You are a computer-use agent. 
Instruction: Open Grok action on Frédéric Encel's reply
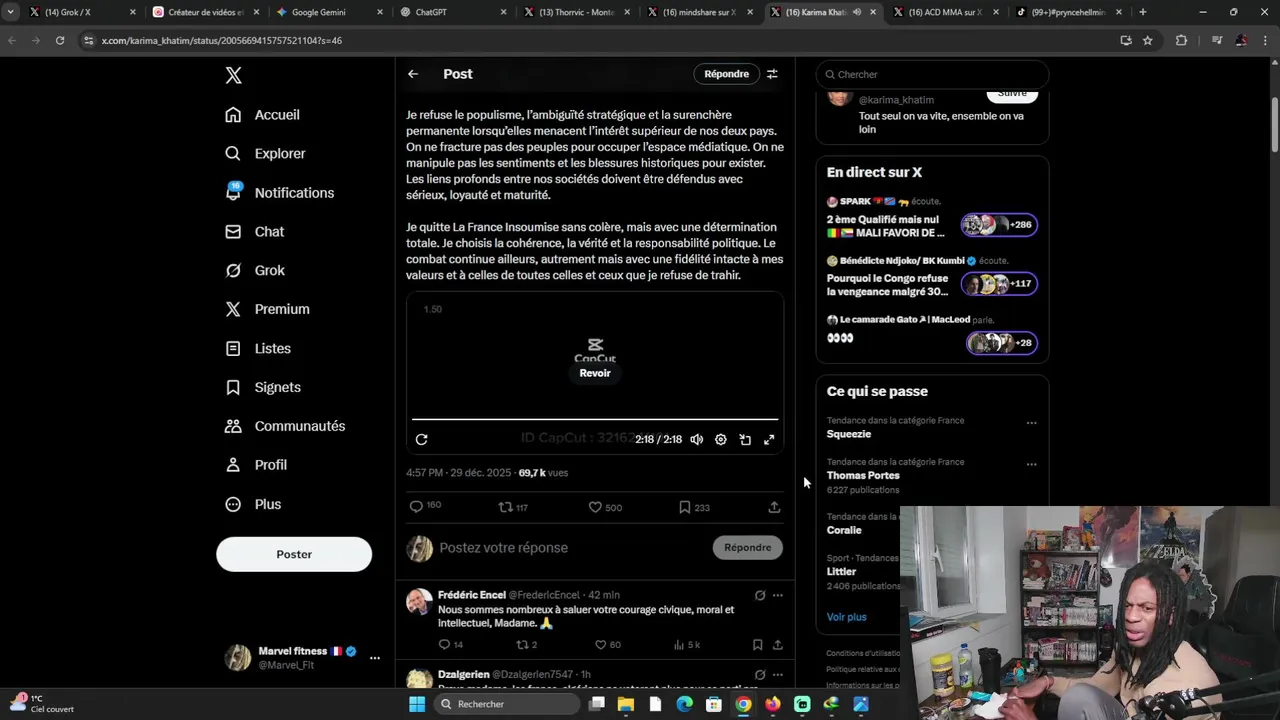point(760,595)
